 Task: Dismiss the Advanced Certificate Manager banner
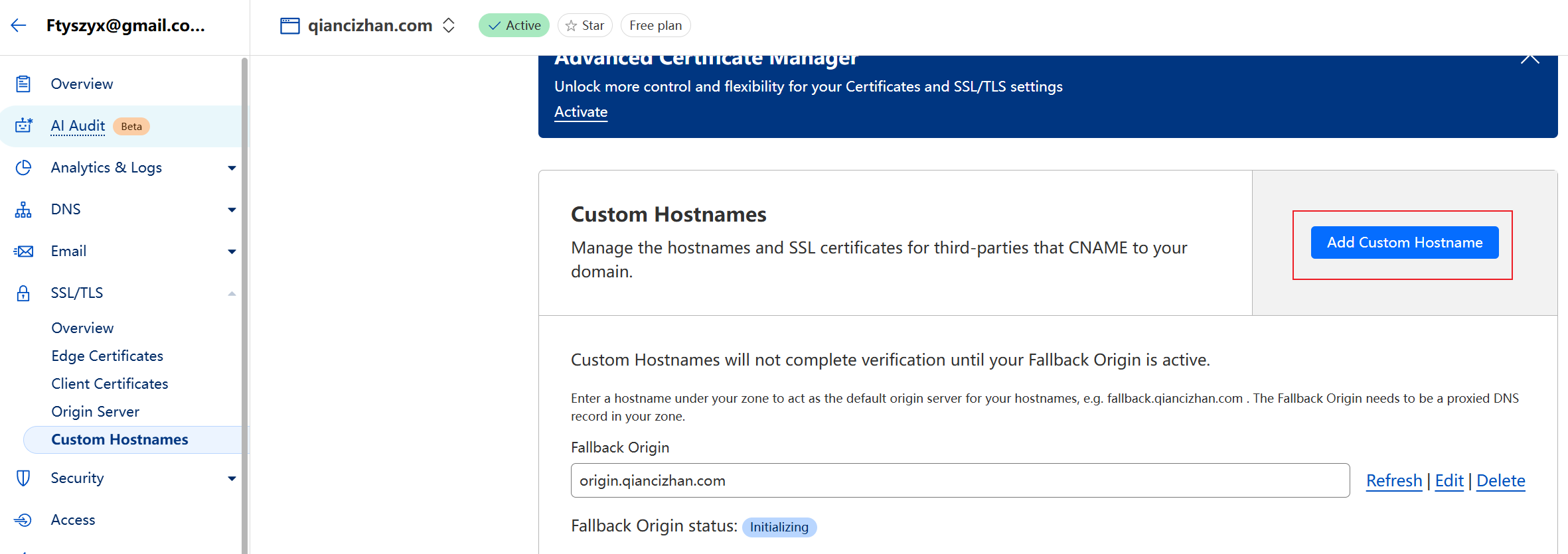[1529, 58]
